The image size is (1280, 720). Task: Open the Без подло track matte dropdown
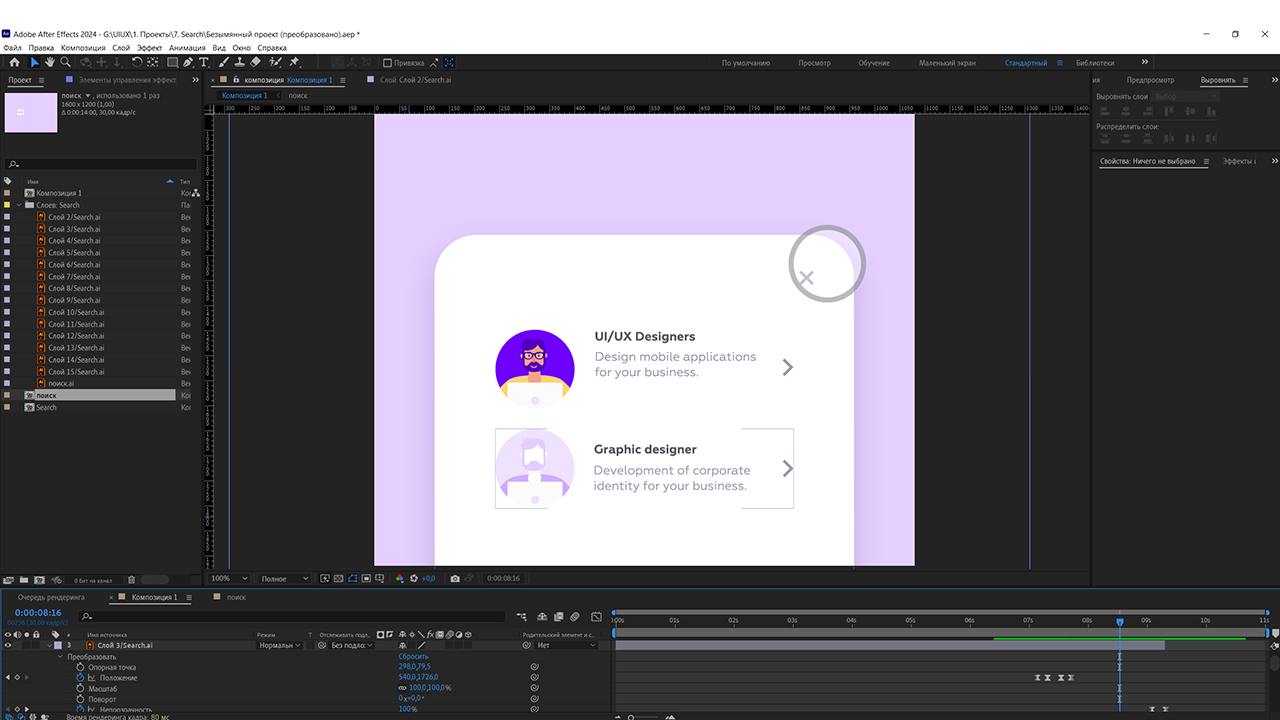353,645
